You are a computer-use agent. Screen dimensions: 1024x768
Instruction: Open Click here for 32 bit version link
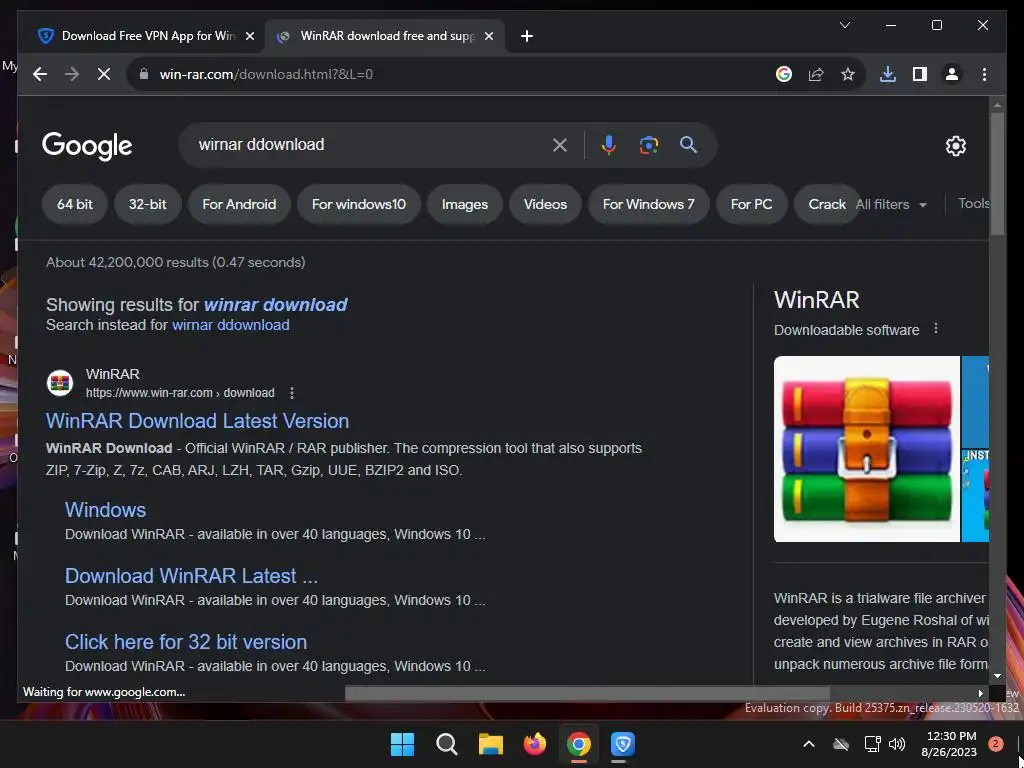click(x=185, y=642)
